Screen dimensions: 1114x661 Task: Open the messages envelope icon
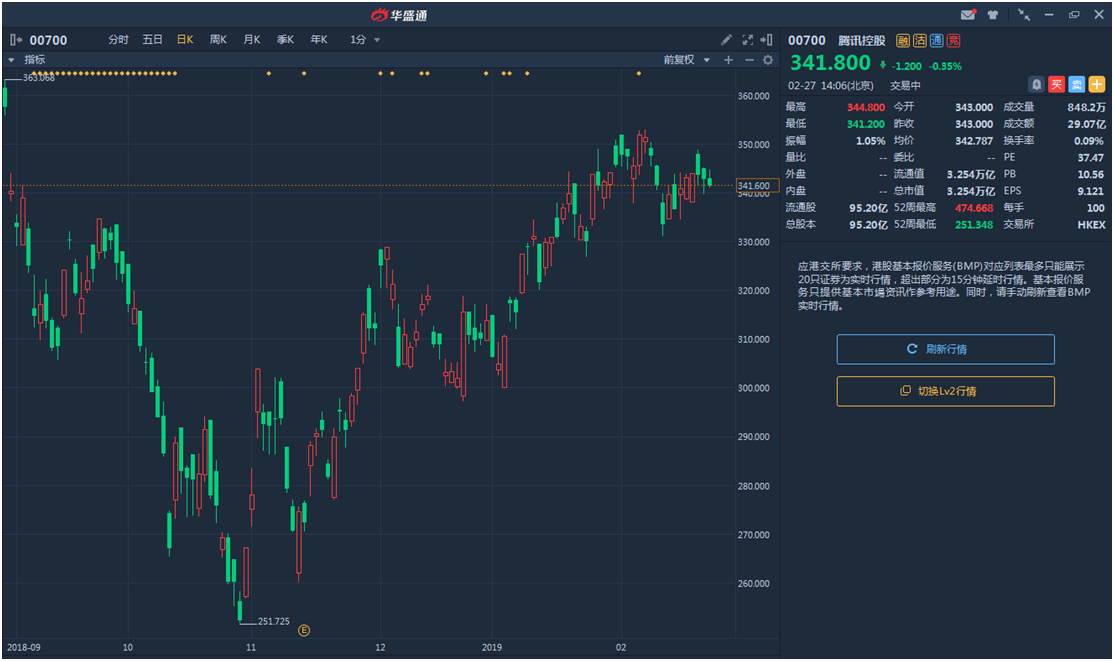point(967,15)
